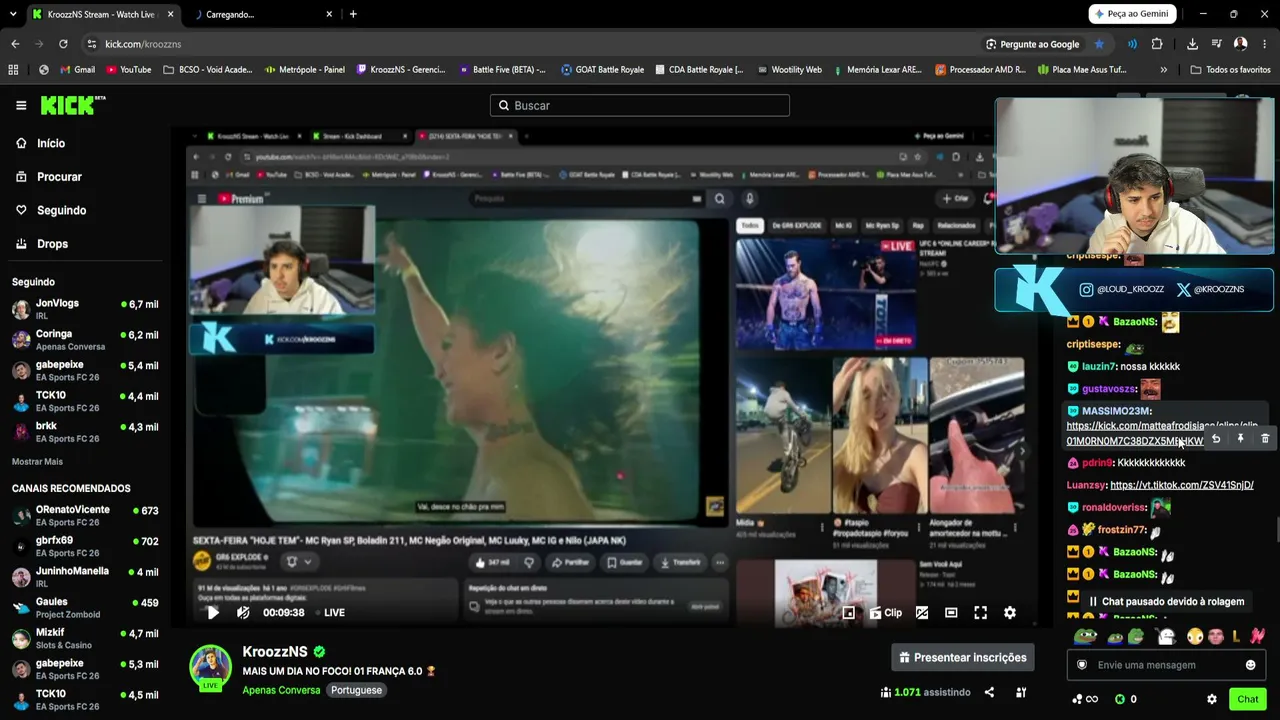Unmute the stream using the muted volume icon

coord(243,613)
